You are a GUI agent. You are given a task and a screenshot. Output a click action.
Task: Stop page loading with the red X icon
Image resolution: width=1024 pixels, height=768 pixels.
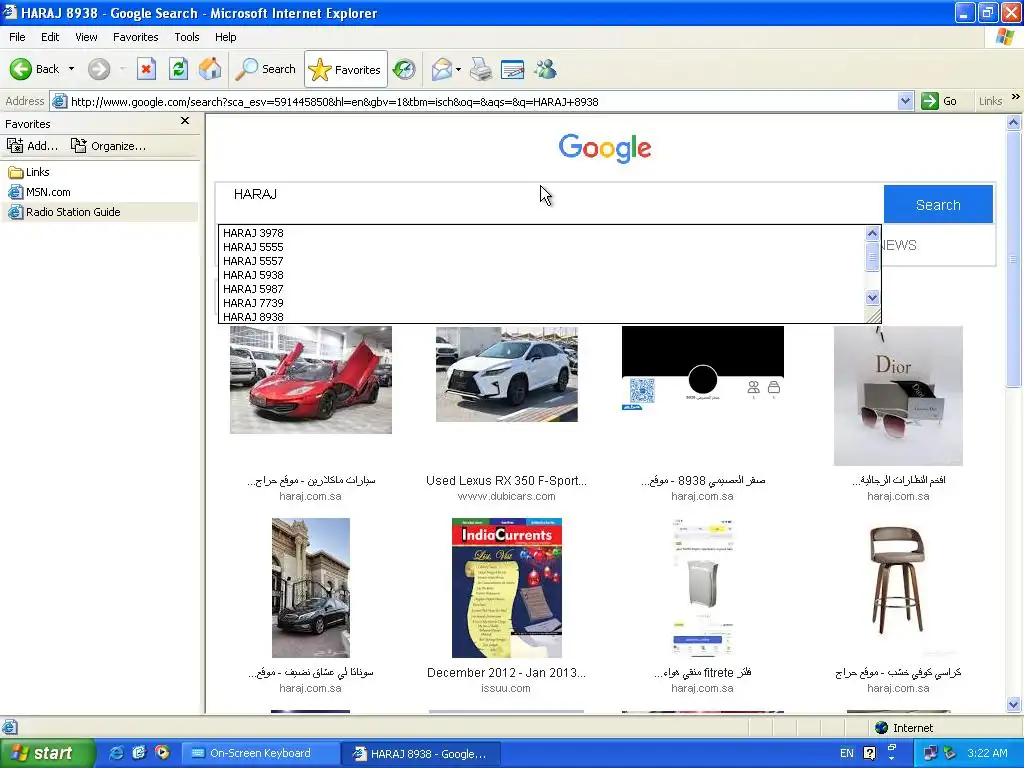[x=146, y=69]
